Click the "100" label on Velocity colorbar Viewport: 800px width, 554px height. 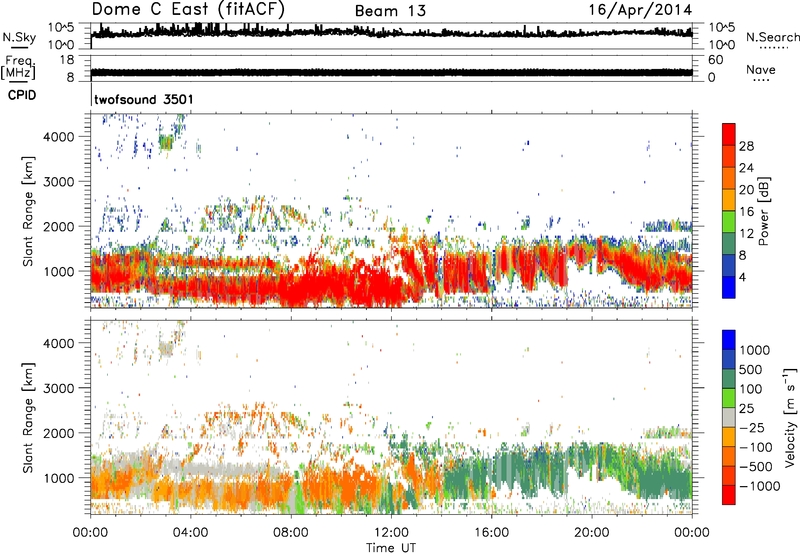(750, 389)
